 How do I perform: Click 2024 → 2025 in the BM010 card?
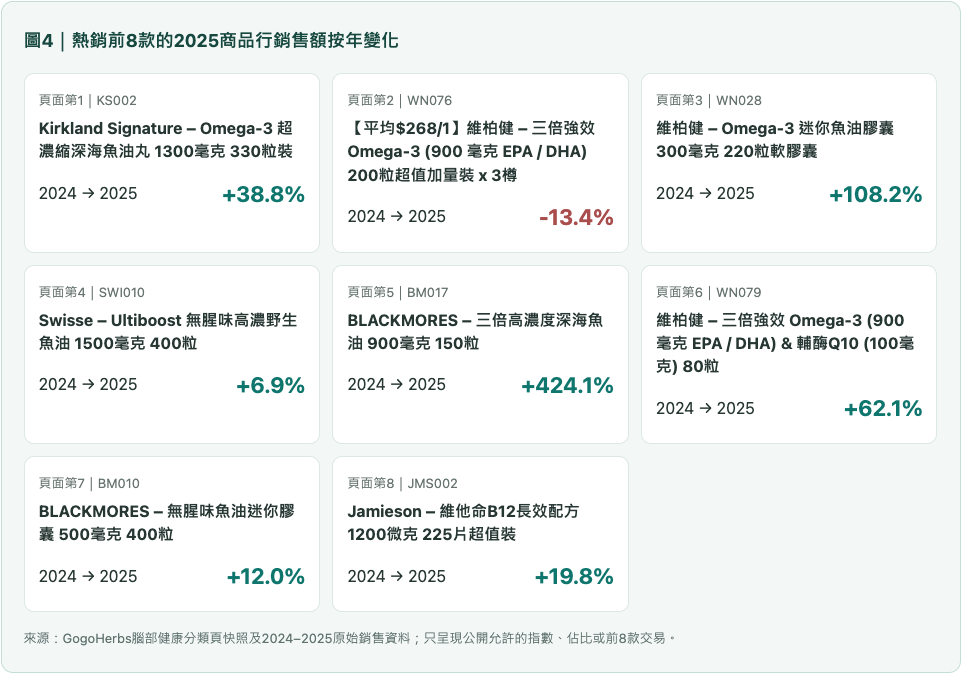(88, 576)
